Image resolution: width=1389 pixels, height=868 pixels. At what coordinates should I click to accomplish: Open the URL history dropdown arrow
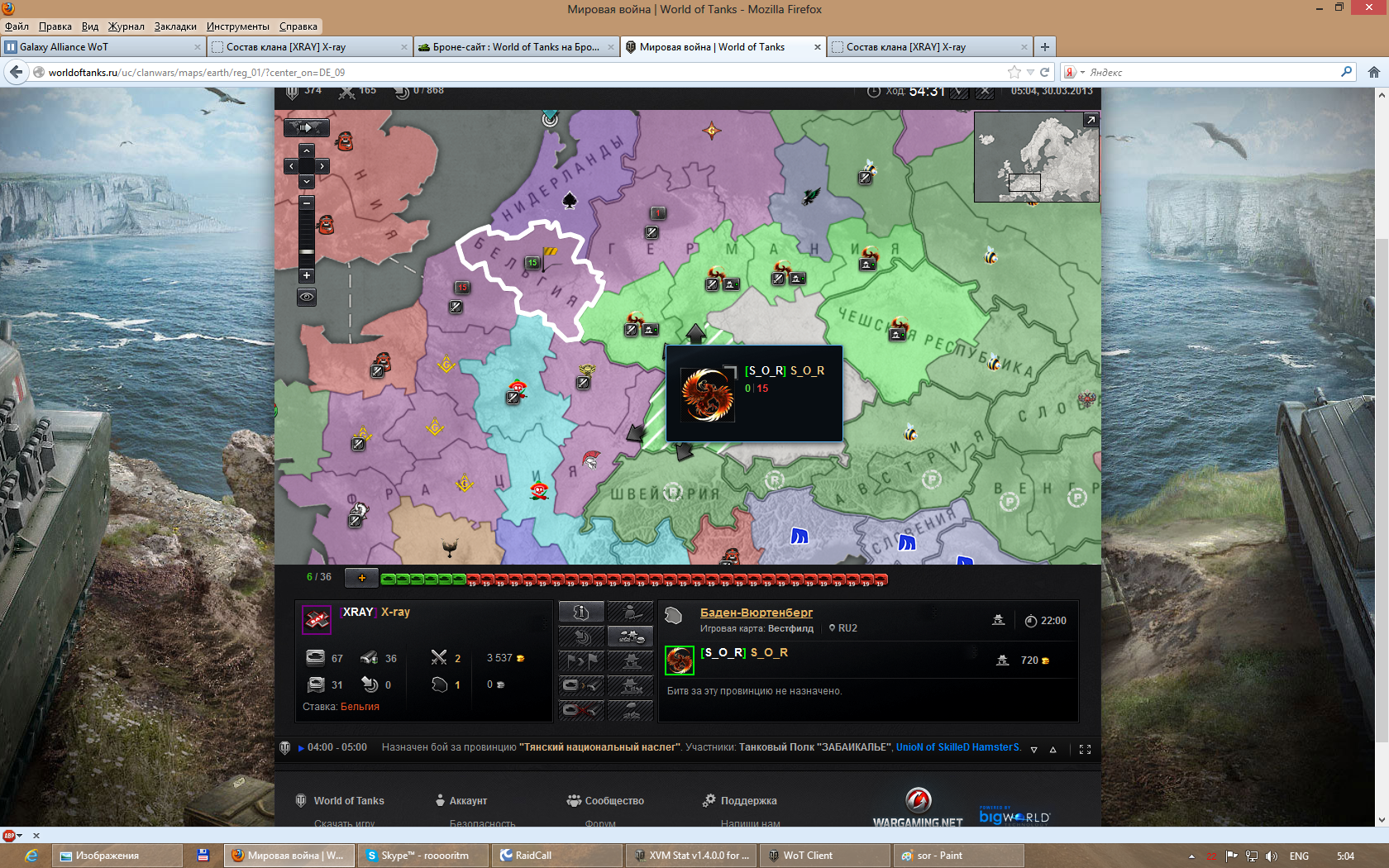pyautogui.click(x=1029, y=72)
